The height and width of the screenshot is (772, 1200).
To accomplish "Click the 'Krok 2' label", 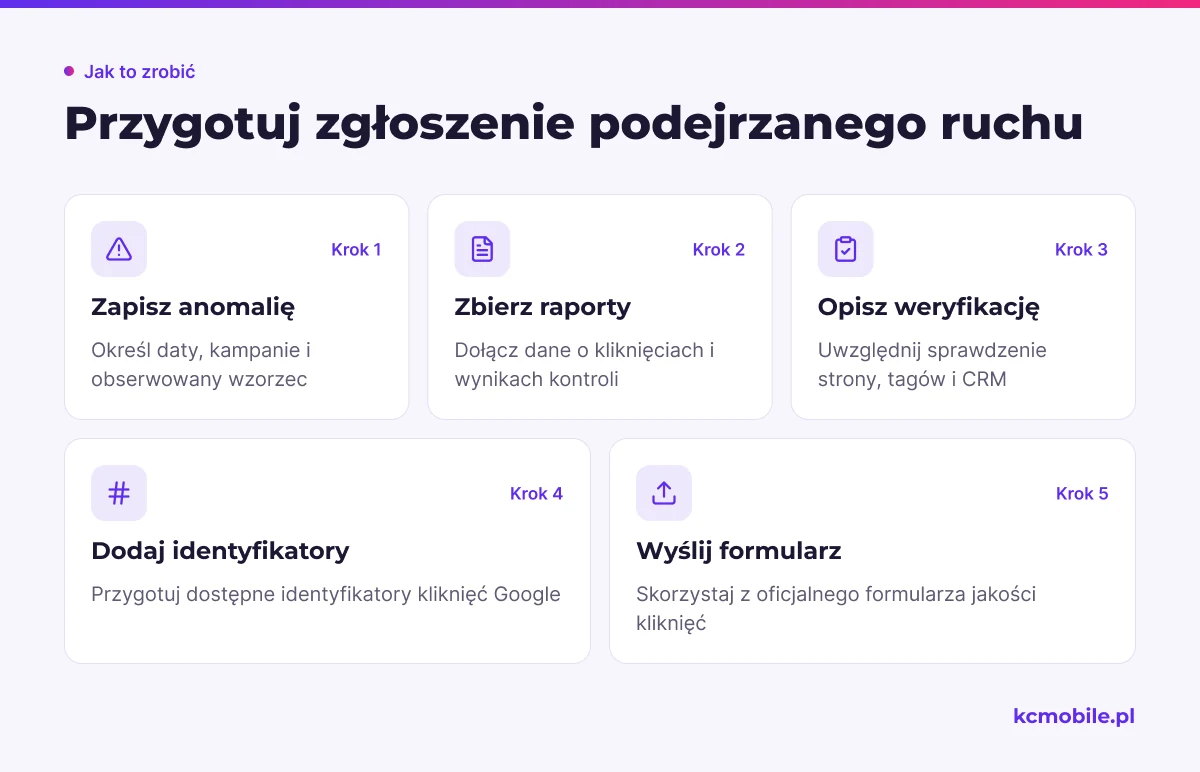I will 719,250.
